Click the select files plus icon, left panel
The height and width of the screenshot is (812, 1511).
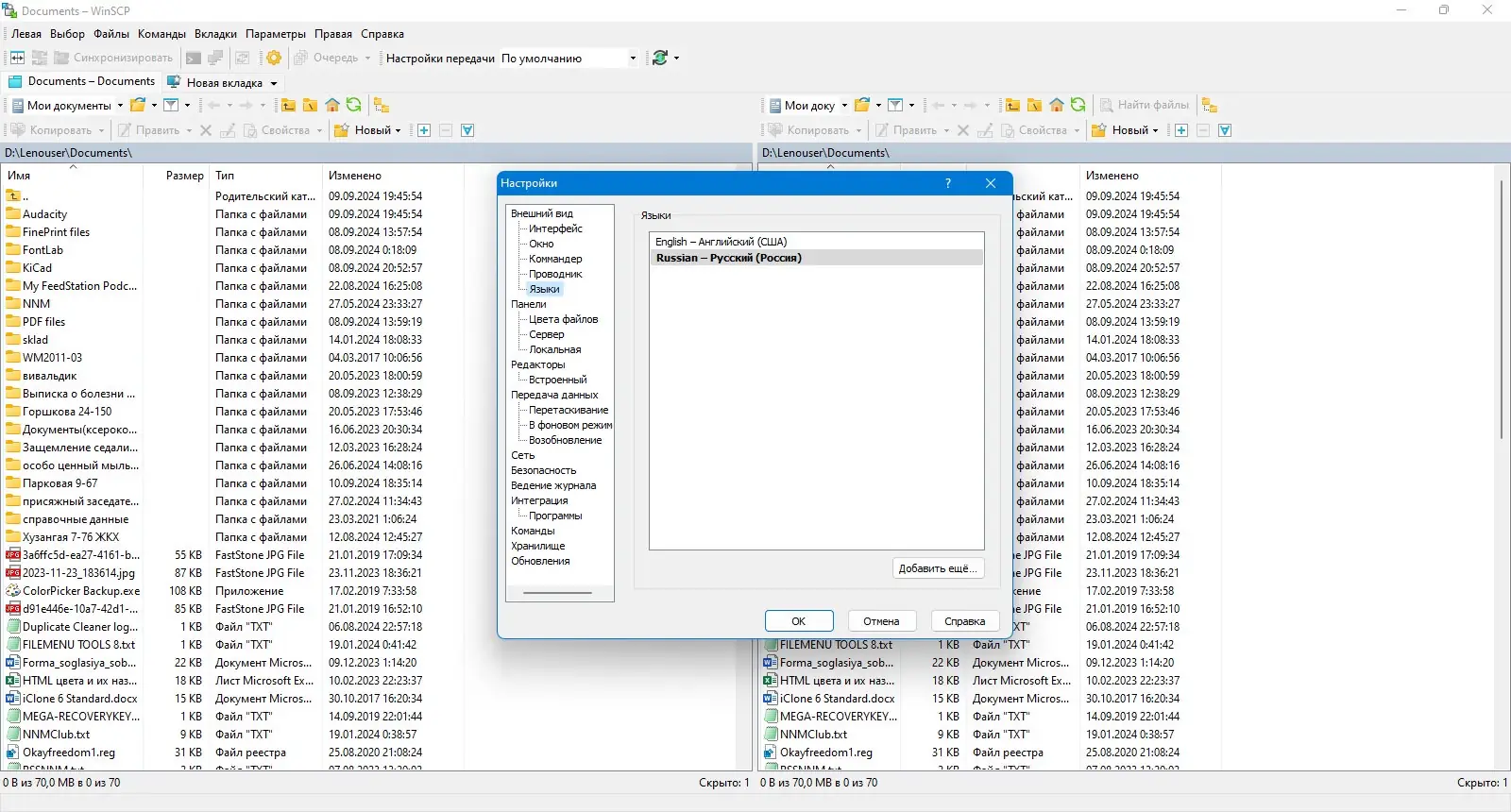click(x=424, y=130)
